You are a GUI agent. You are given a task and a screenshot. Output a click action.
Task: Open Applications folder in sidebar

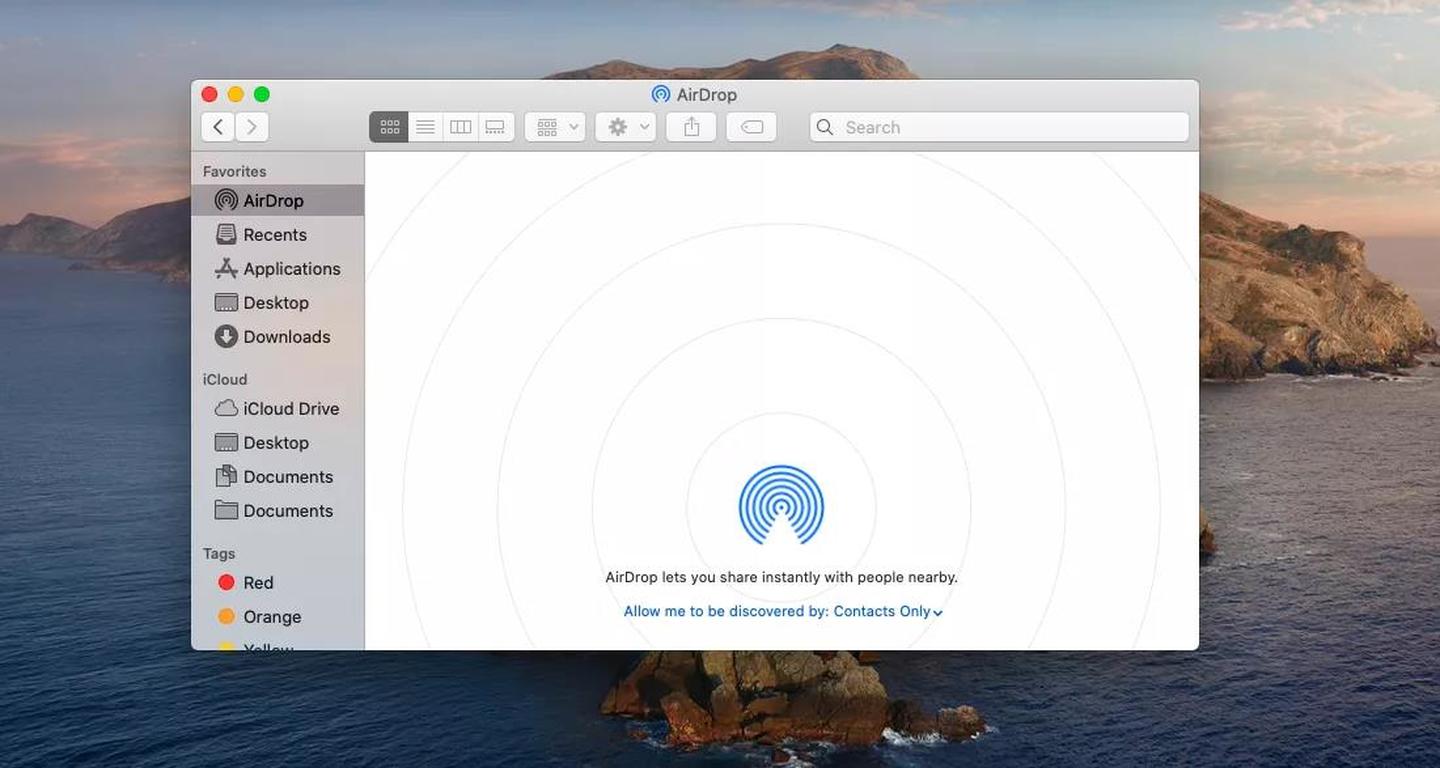pos(277,268)
